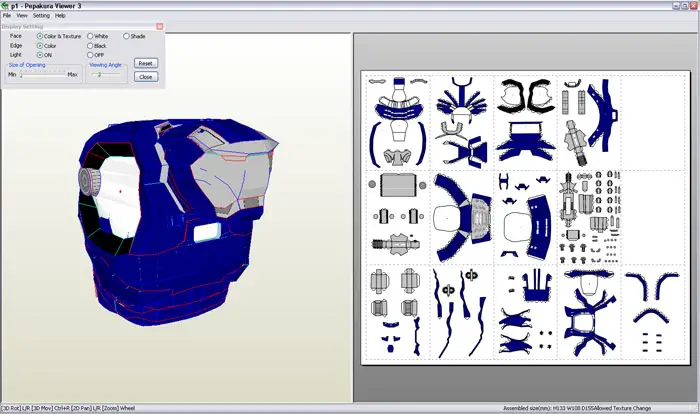
Task: Close the Display Setting panel with red X
Action: [160, 26]
